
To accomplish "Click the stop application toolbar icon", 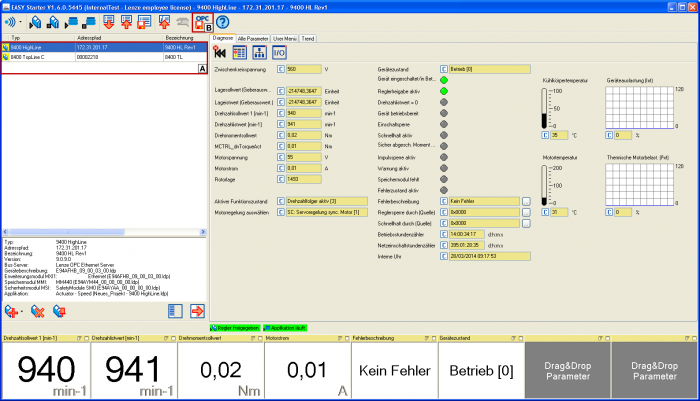I will tap(89, 22).
